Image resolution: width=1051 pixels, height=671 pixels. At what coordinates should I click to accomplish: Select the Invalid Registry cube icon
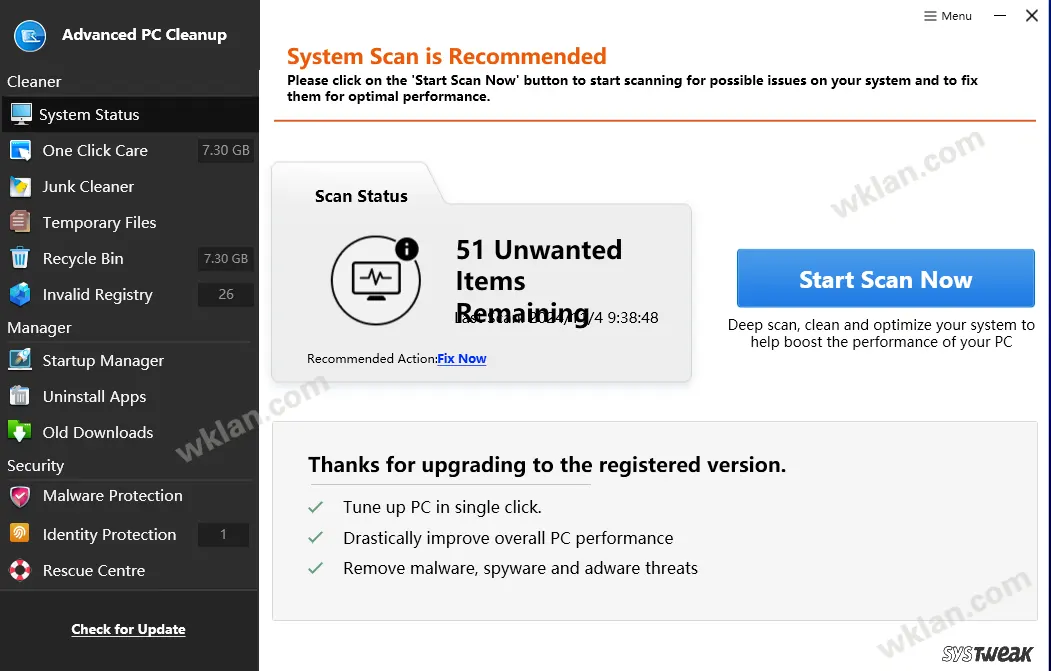(20, 294)
